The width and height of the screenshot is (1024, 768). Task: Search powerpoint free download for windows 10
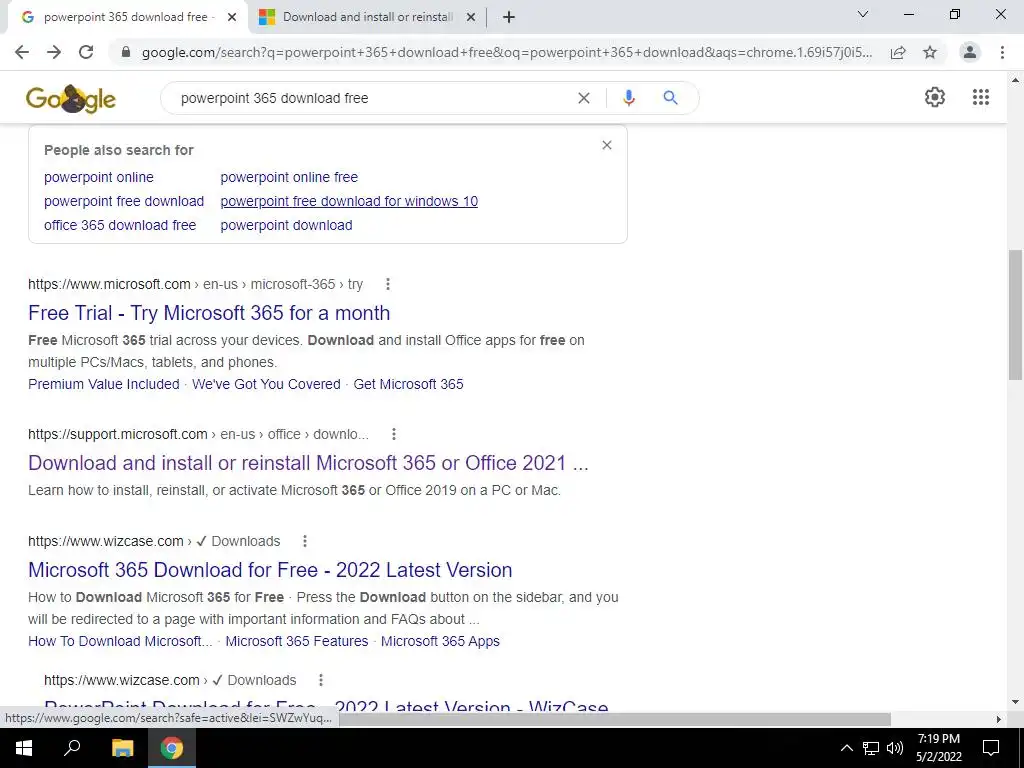[349, 201]
